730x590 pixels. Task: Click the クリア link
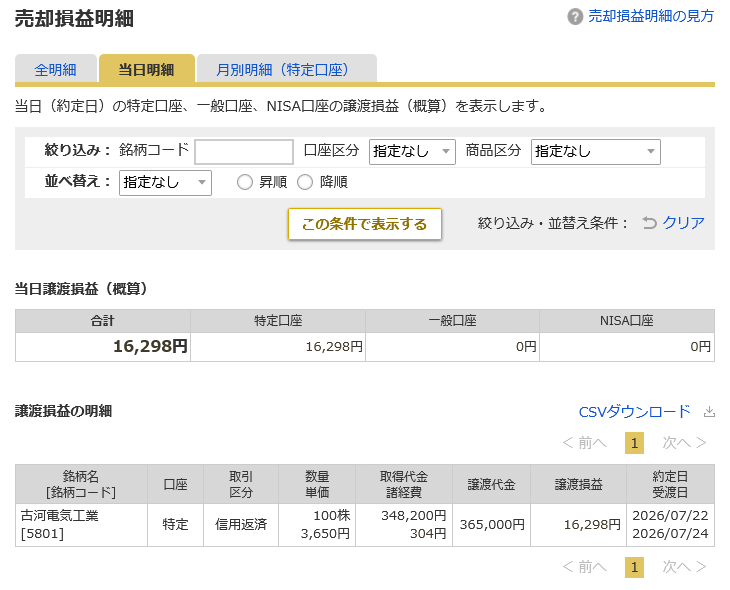[x=683, y=223]
